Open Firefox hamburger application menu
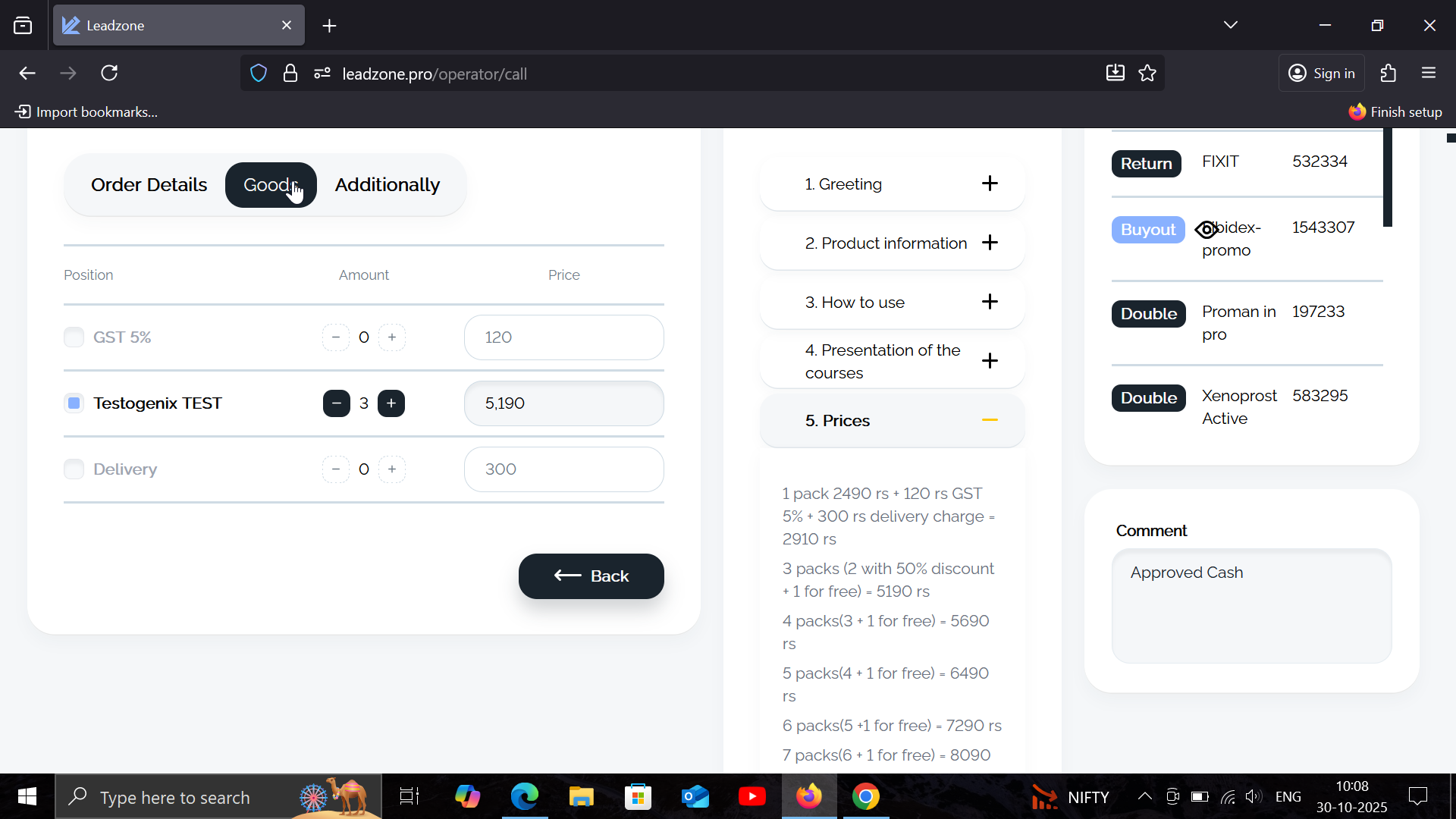This screenshot has width=1456, height=819. [1429, 74]
